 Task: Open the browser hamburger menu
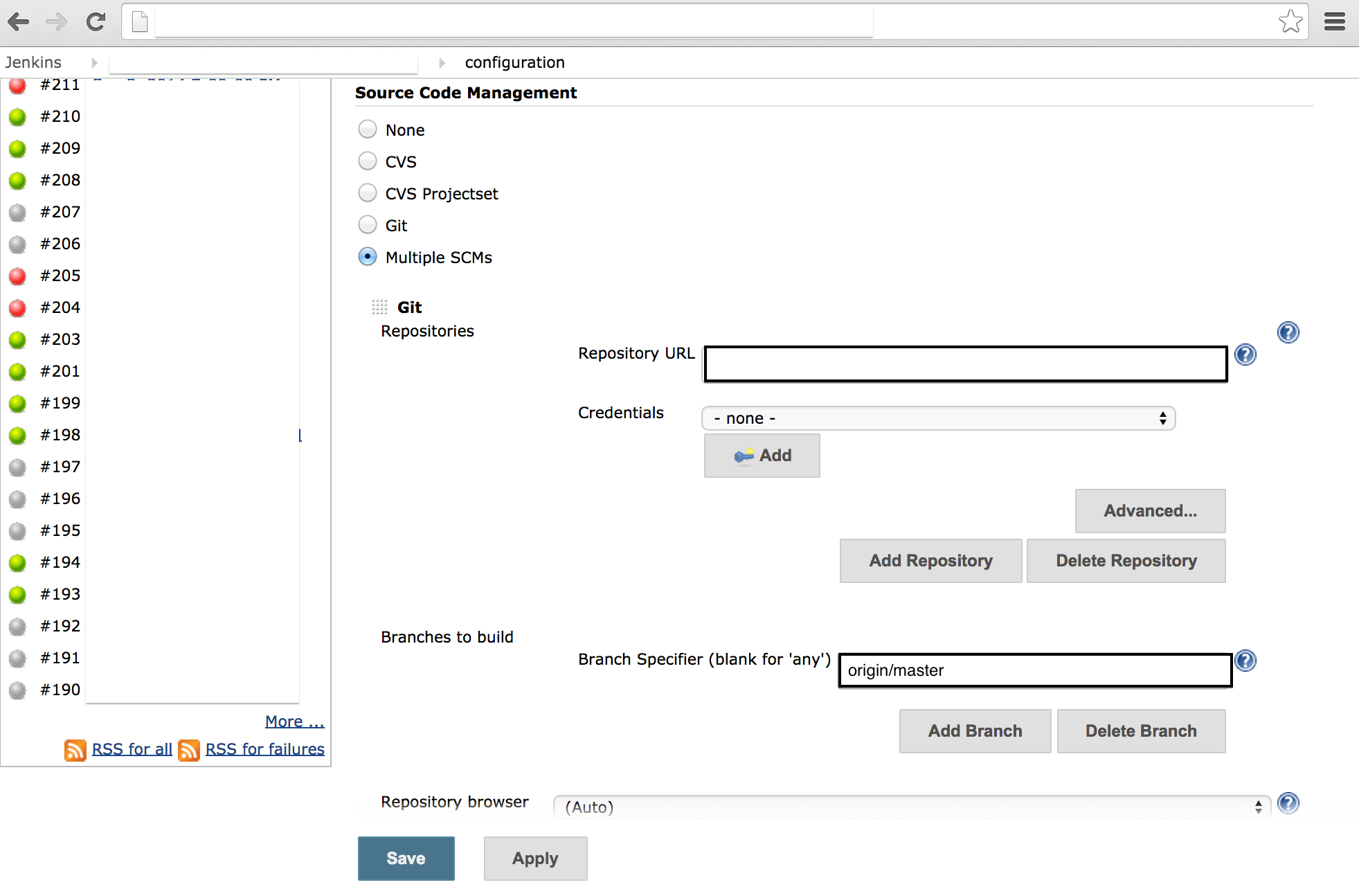coord(1334,22)
